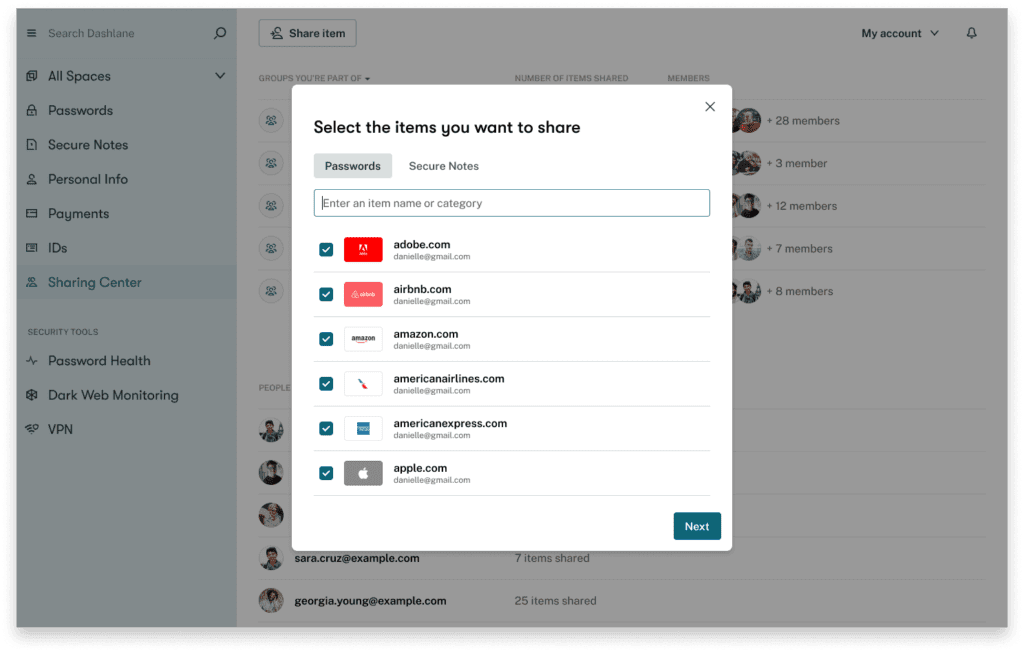Expand the My account dropdown
Screen dimensions: 1024x652
click(x=897, y=32)
